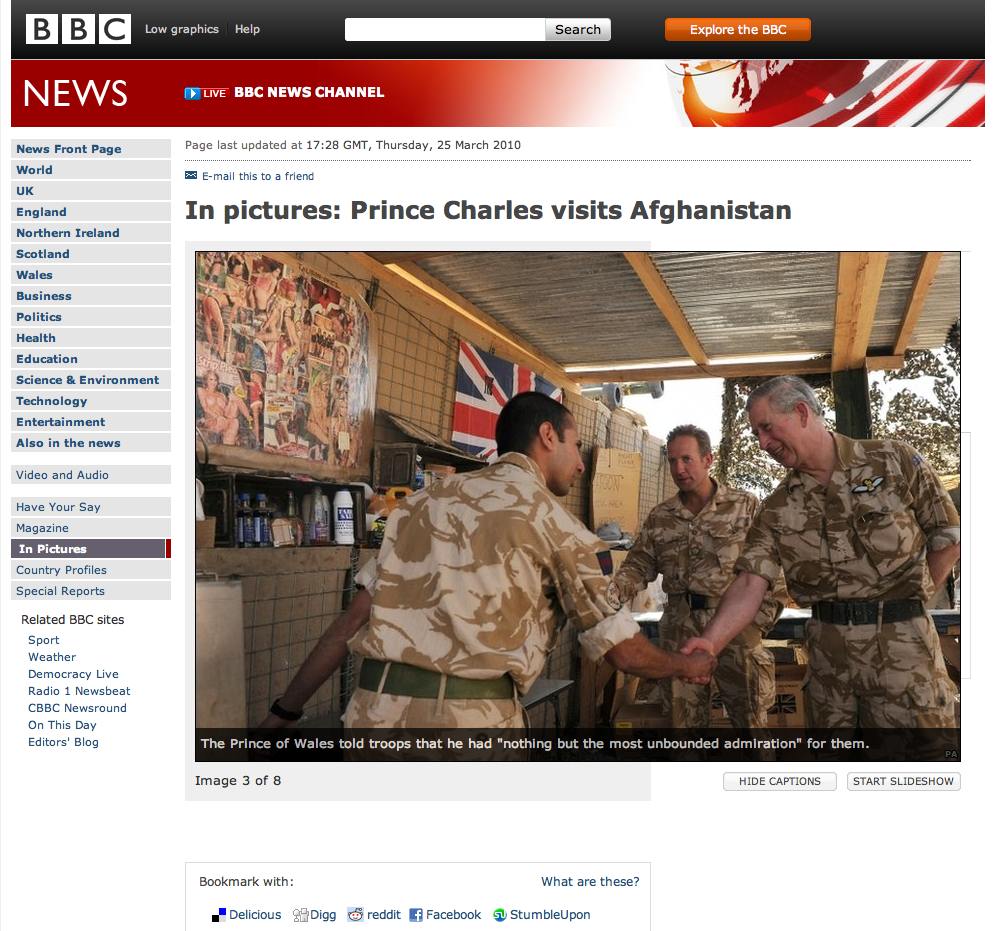The image size is (995, 931).
Task: Click the Facebook bookmark icon
Action: pyautogui.click(x=416, y=914)
